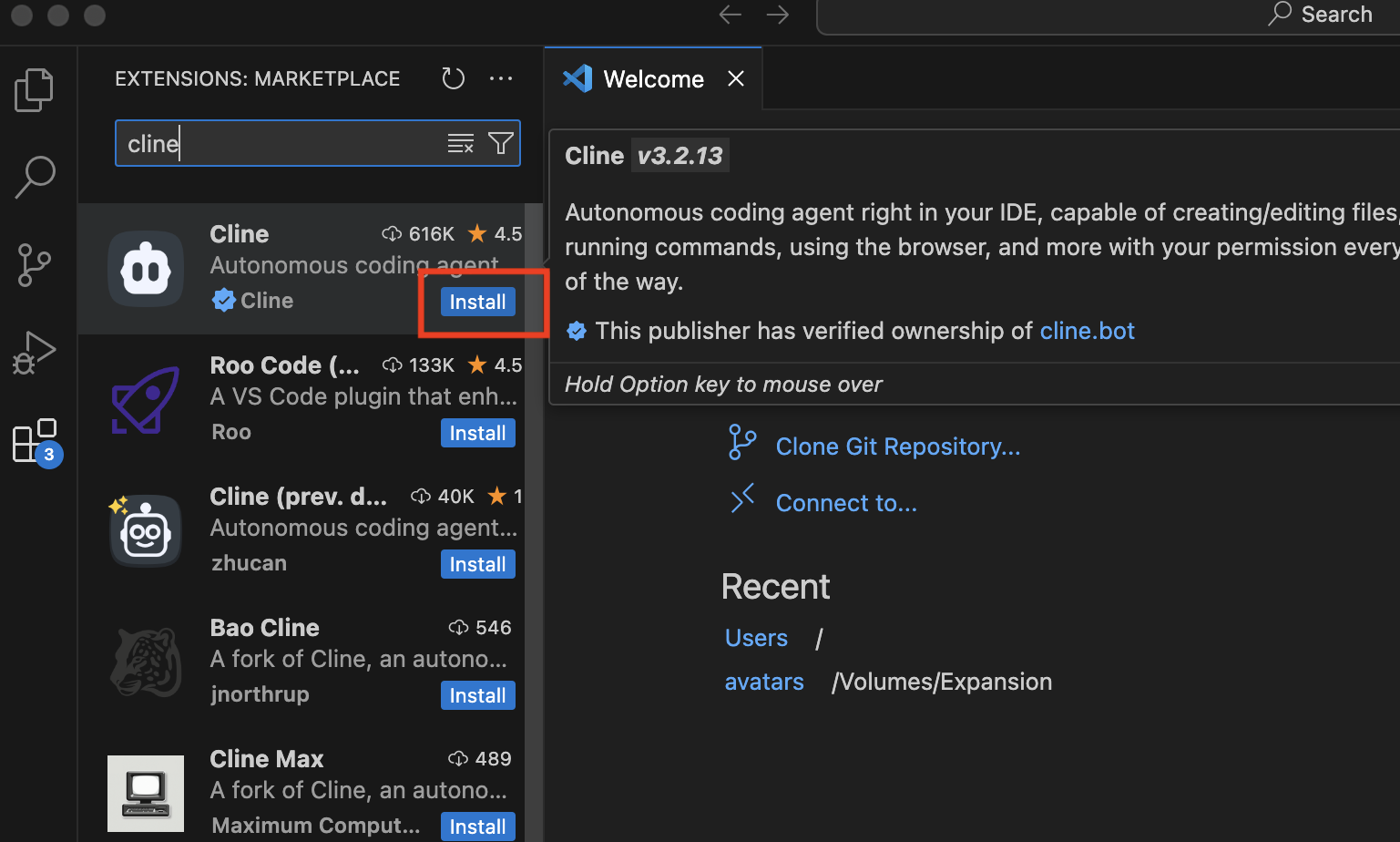Image resolution: width=1400 pixels, height=842 pixels.
Task: Install the Bao Cline extension
Action: (x=477, y=695)
